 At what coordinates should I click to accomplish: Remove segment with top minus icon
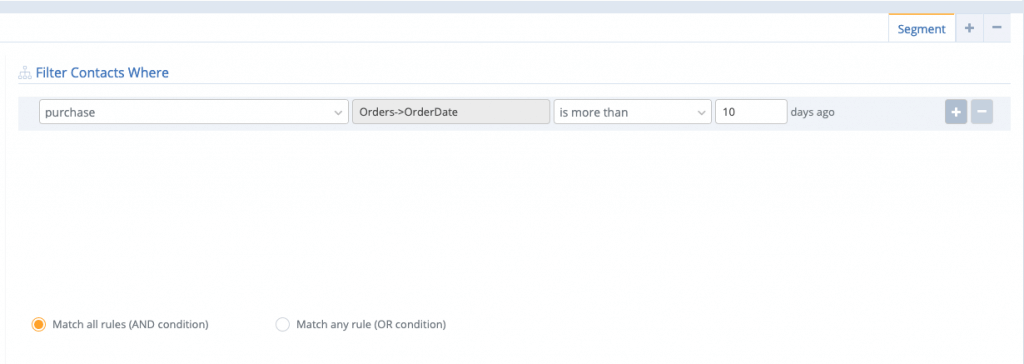coord(997,28)
